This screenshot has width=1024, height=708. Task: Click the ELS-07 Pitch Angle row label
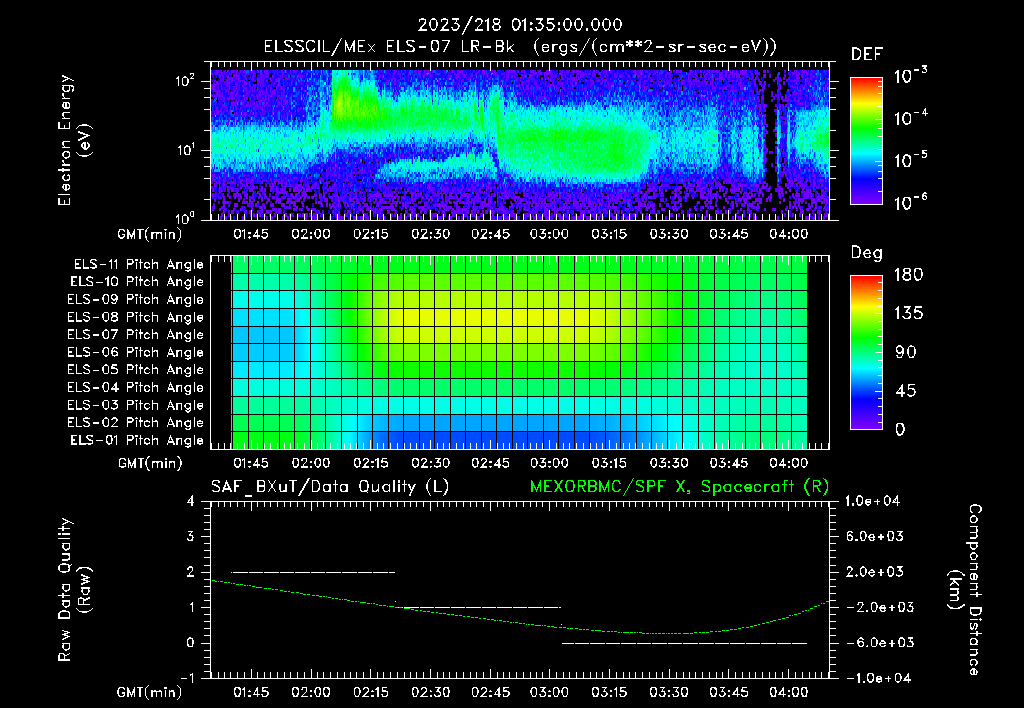click(136, 334)
